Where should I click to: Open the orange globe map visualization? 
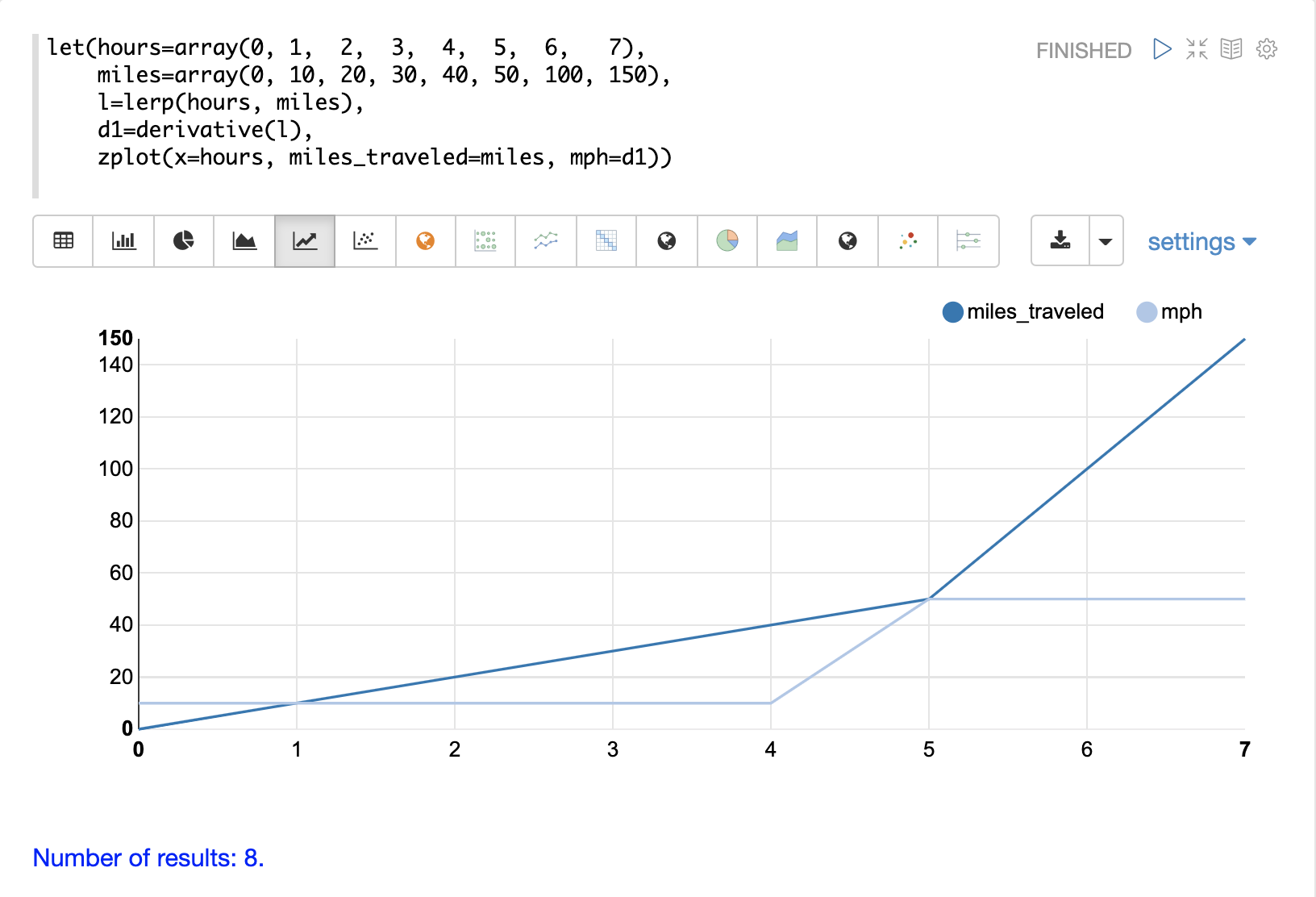[426, 240]
